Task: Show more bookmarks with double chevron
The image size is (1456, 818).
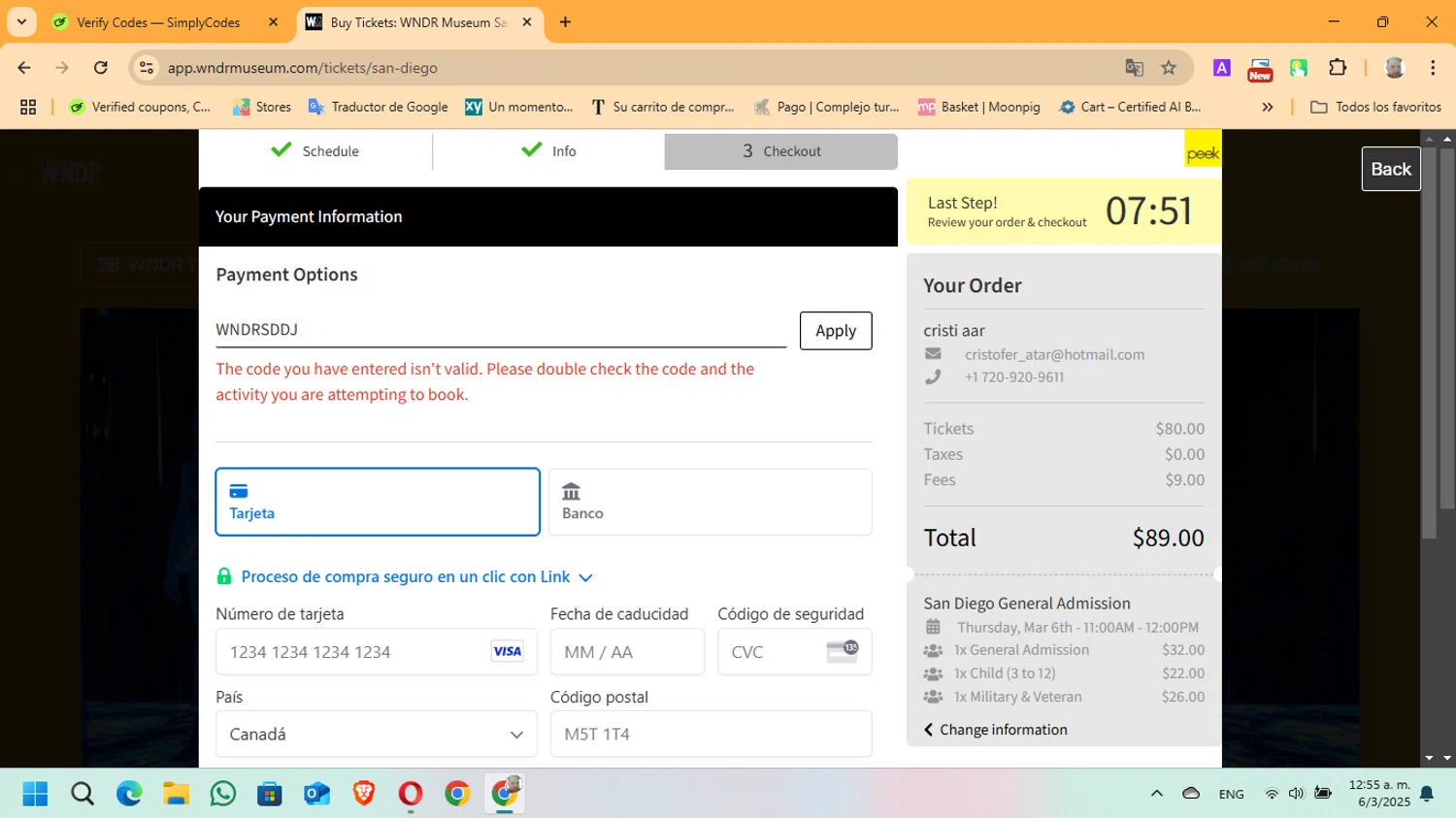Action: click(x=1267, y=107)
